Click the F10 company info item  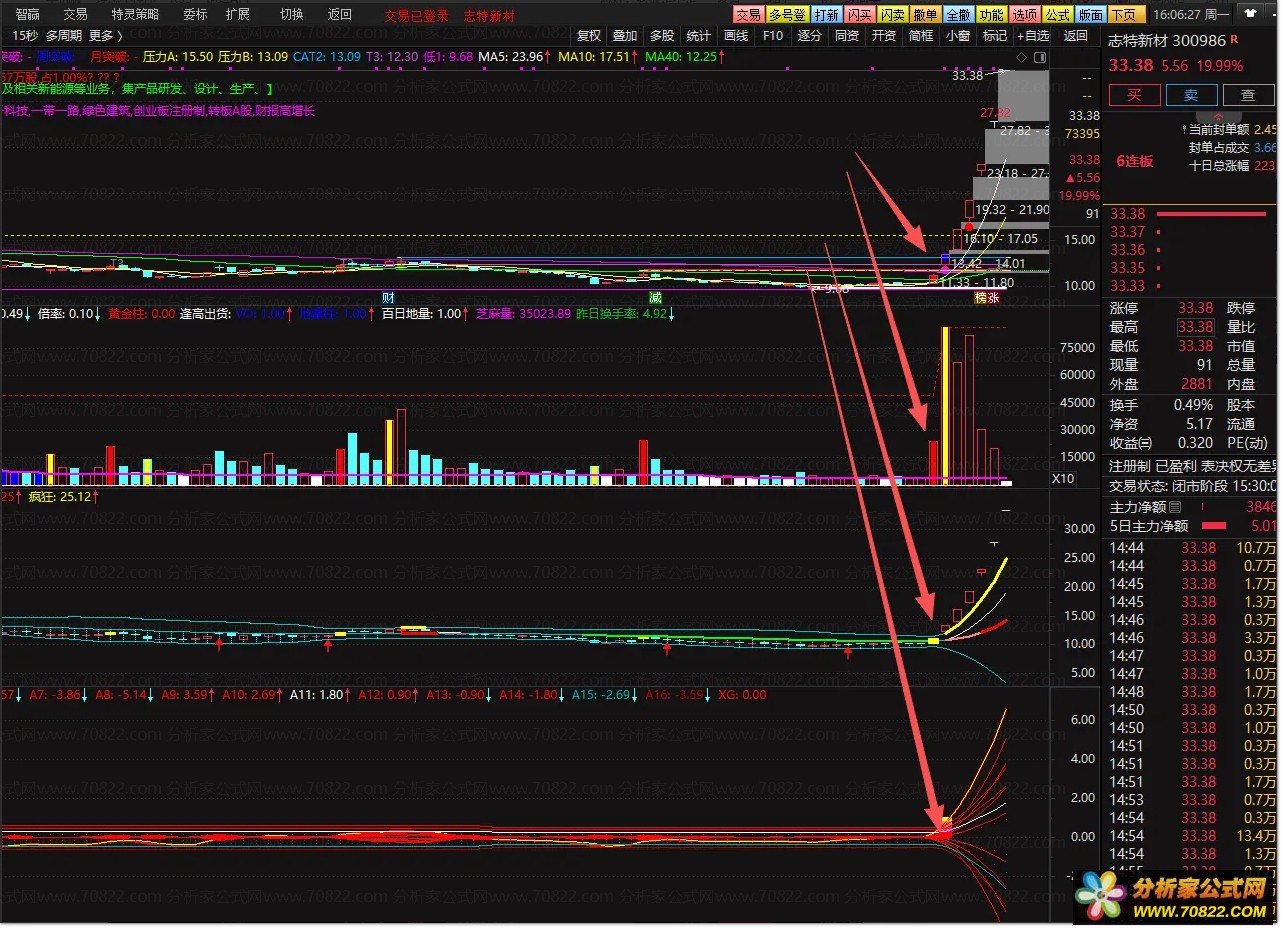pos(773,36)
